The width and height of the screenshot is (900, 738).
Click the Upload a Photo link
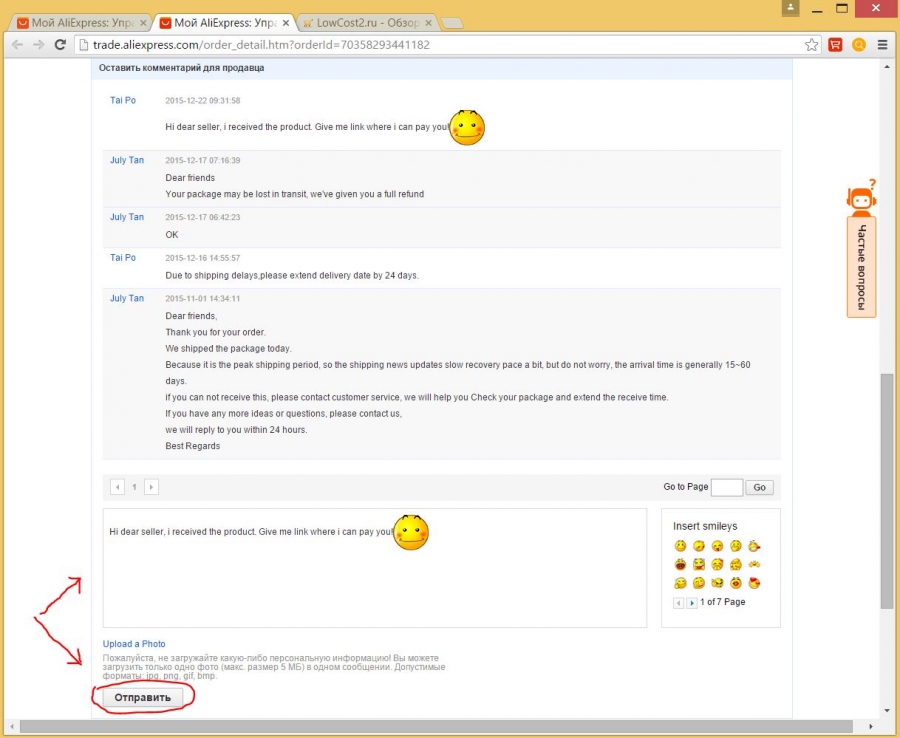click(134, 644)
